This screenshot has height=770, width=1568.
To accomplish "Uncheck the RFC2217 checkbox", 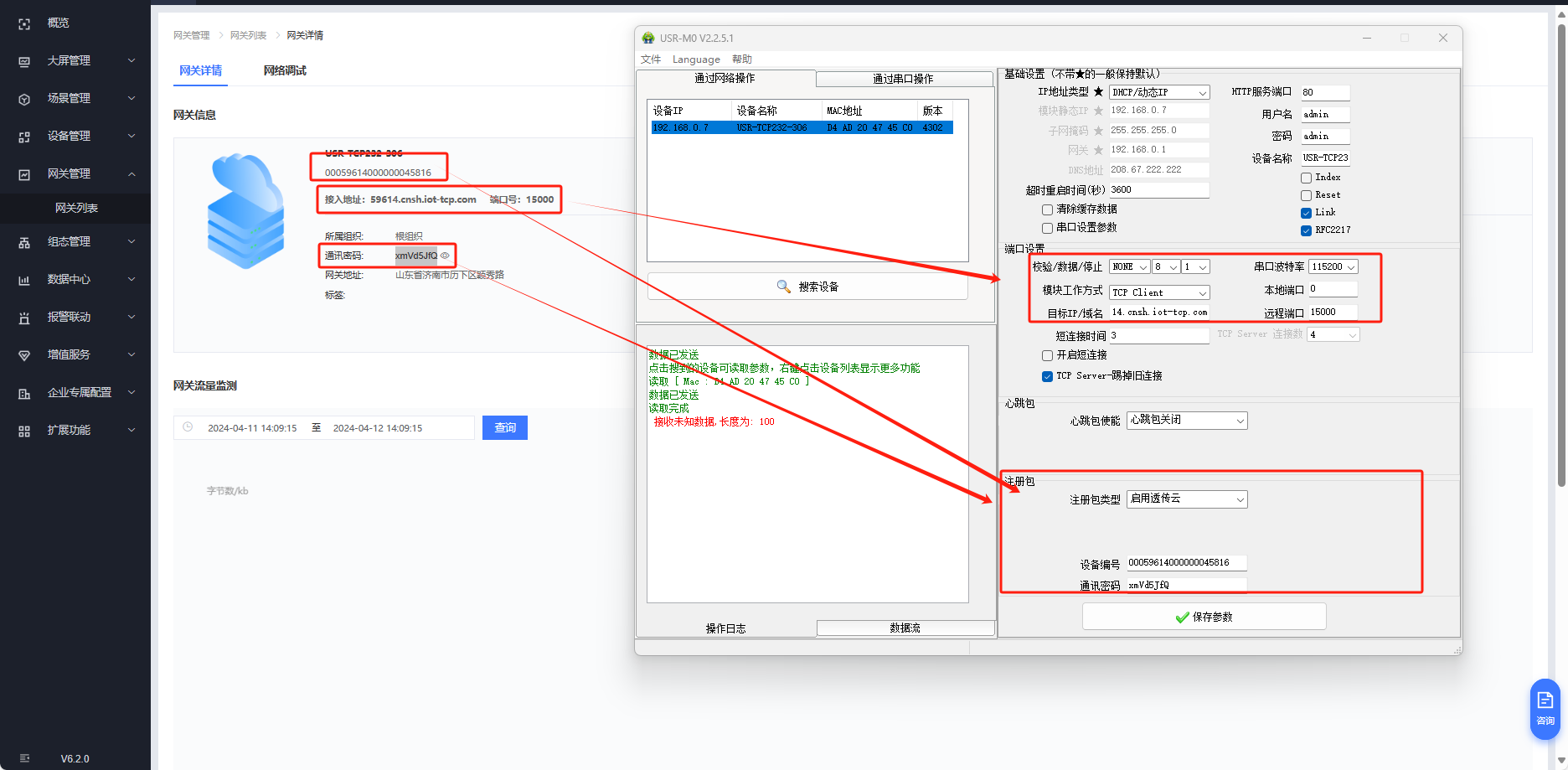I will click(1306, 230).
